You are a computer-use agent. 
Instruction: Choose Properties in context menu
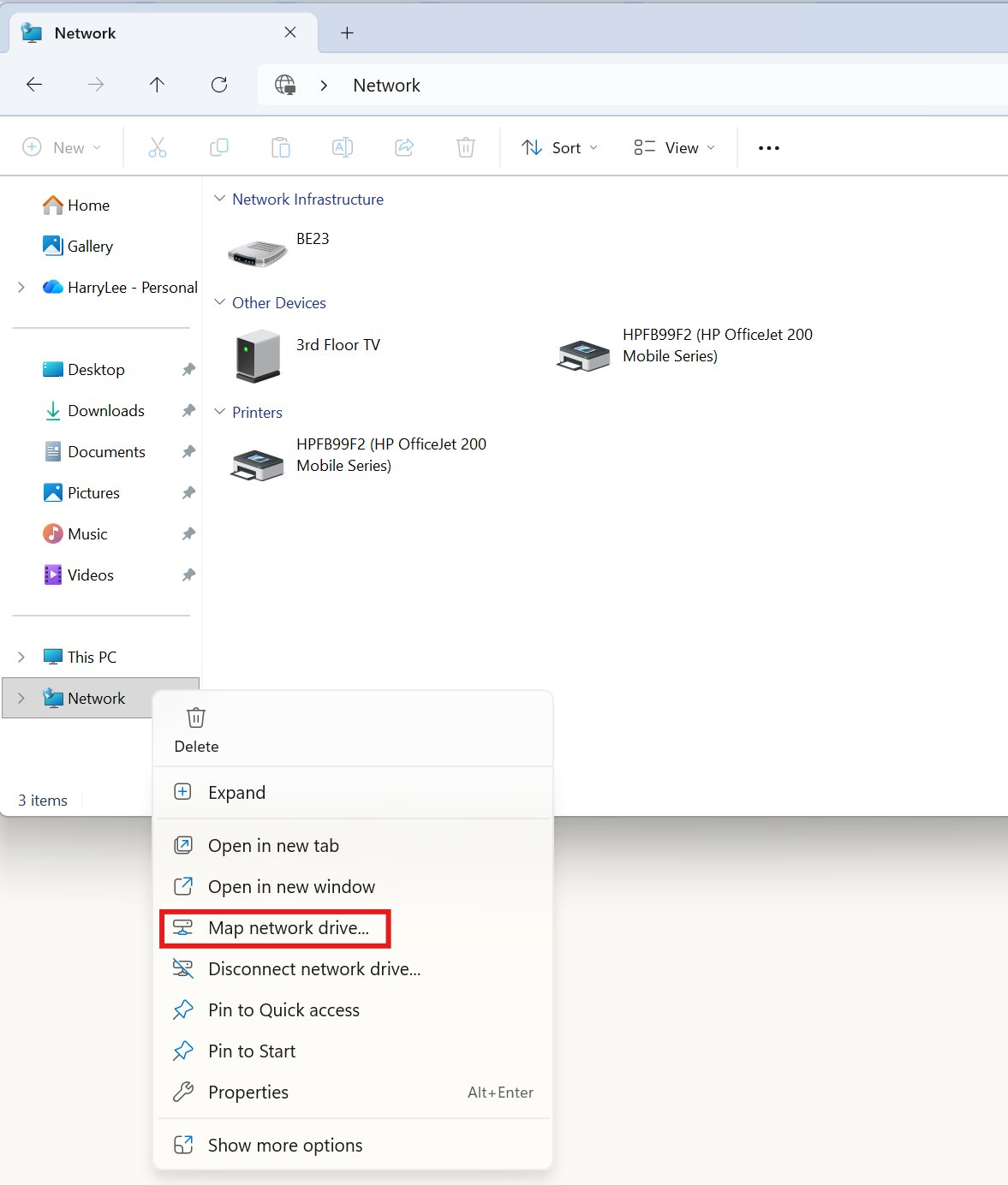click(x=353, y=1092)
